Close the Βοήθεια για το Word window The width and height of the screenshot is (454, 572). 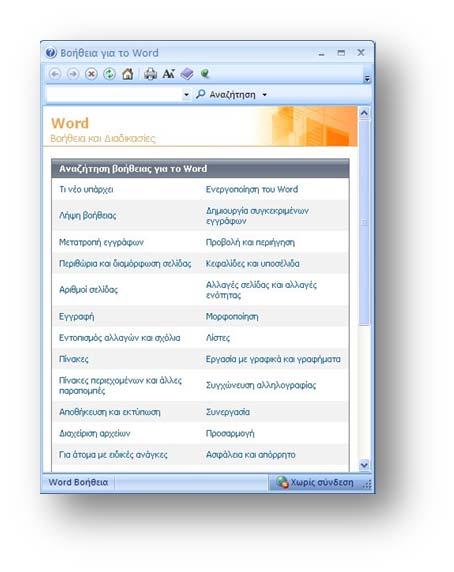tap(361, 53)
